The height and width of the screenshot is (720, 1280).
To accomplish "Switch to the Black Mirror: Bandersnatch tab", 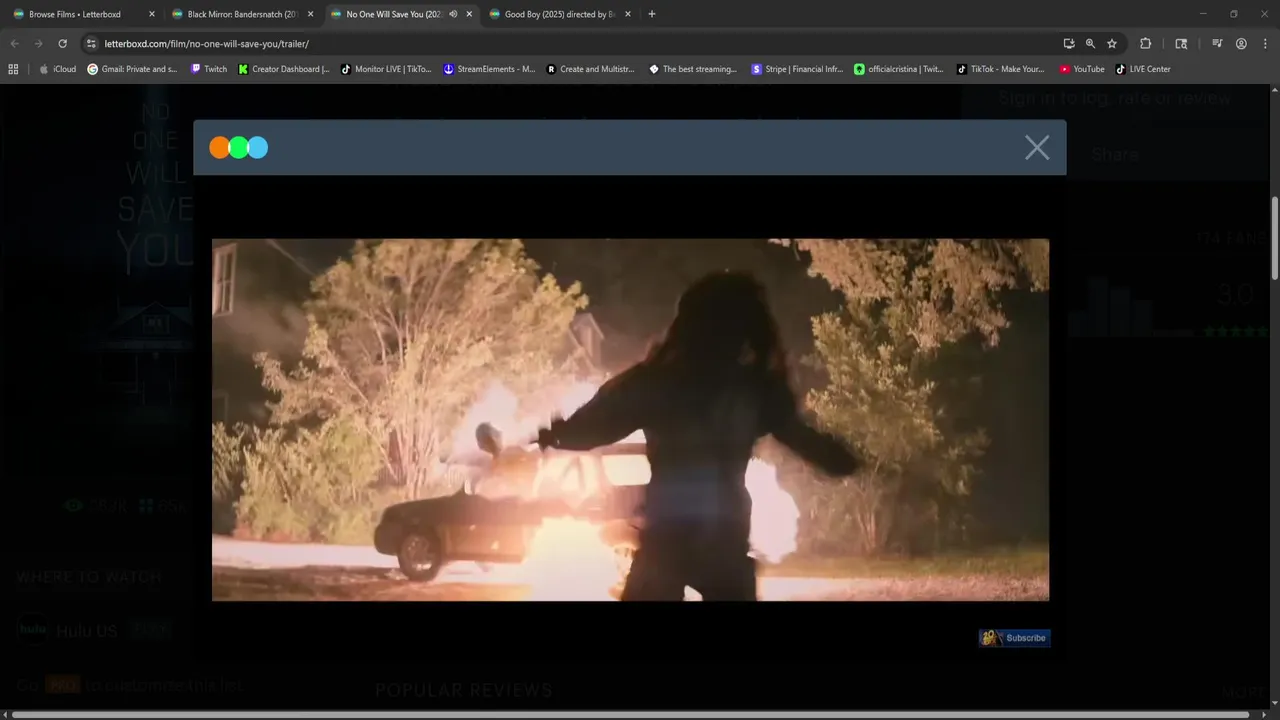I will [x=242, y=14].
